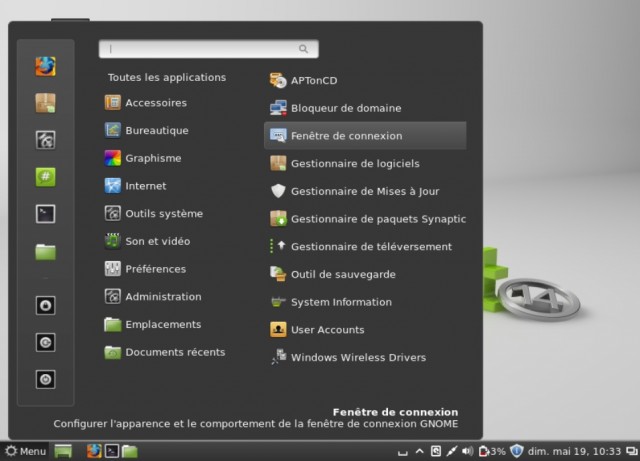
Task: Click the Menu button on the panel
Action: click(25, 451)
